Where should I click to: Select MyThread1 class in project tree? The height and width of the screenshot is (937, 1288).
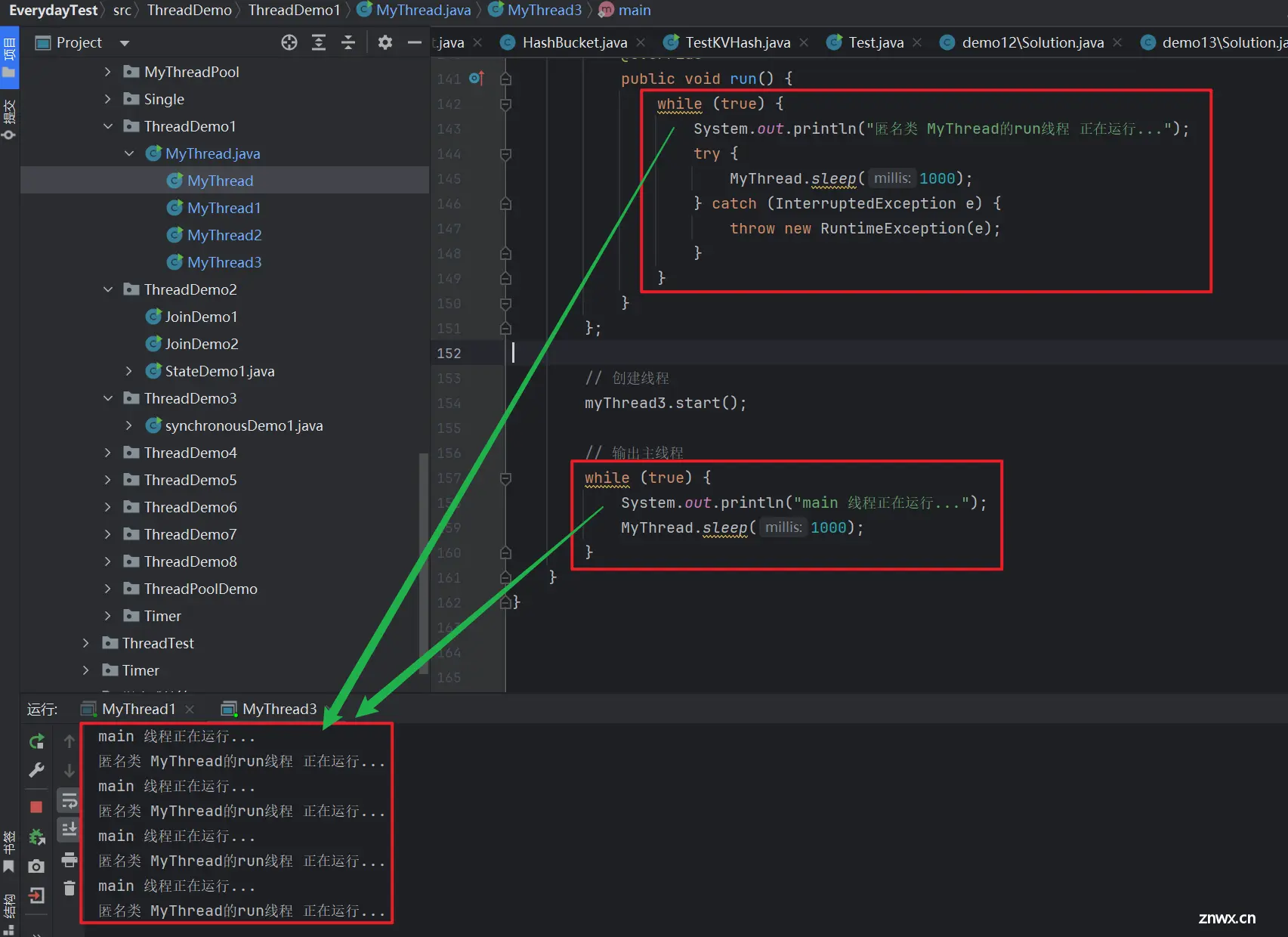(224, 208)
